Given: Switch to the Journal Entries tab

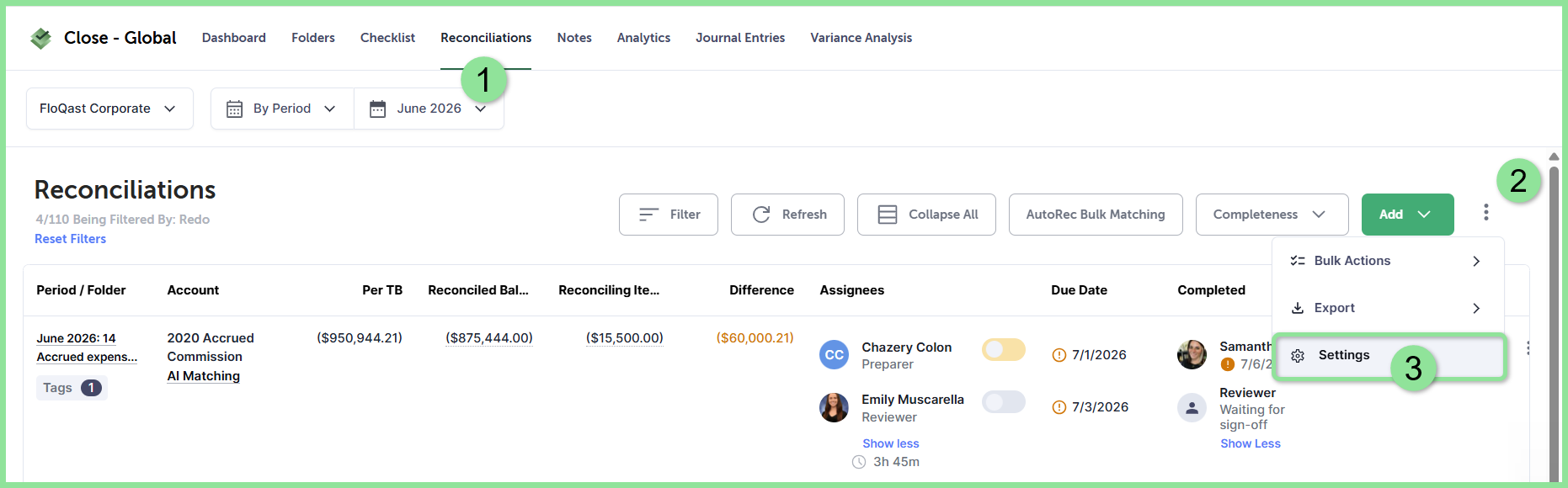Looking at the screenshot, I should [x=740, y=38].
